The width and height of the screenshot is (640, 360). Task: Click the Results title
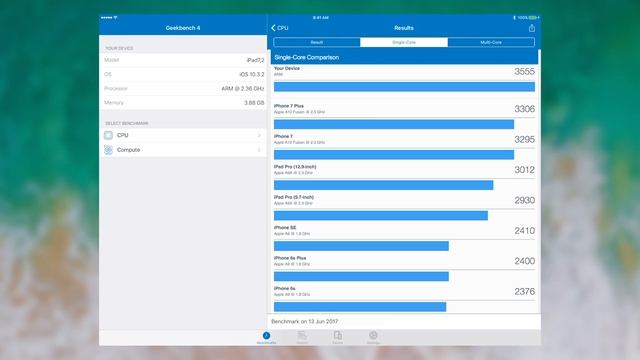coord(404,28)
